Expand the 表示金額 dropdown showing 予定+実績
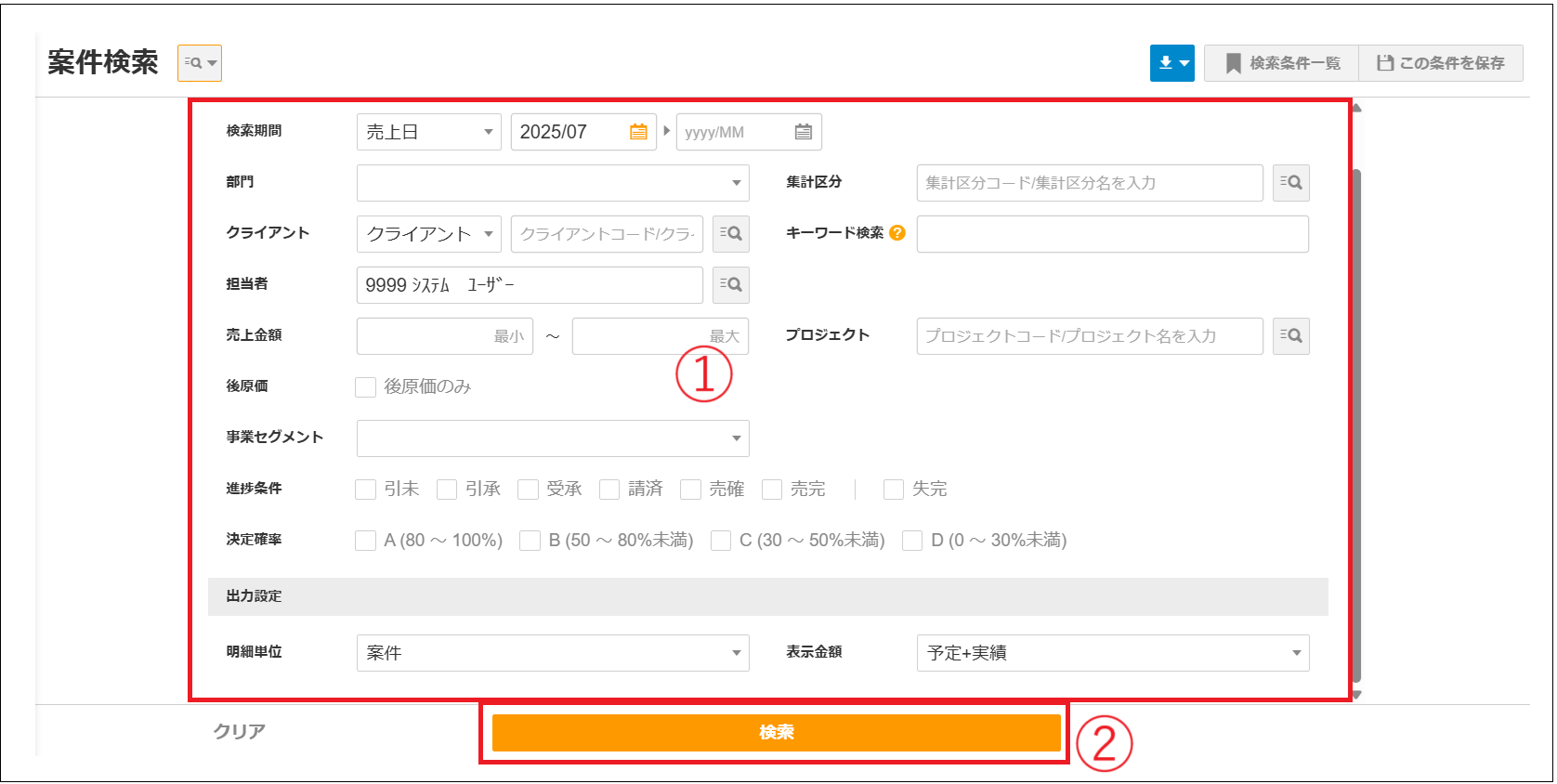The height and width of the screenshot is (784, 1557). pyautogui.click(x=1112, y=653)
